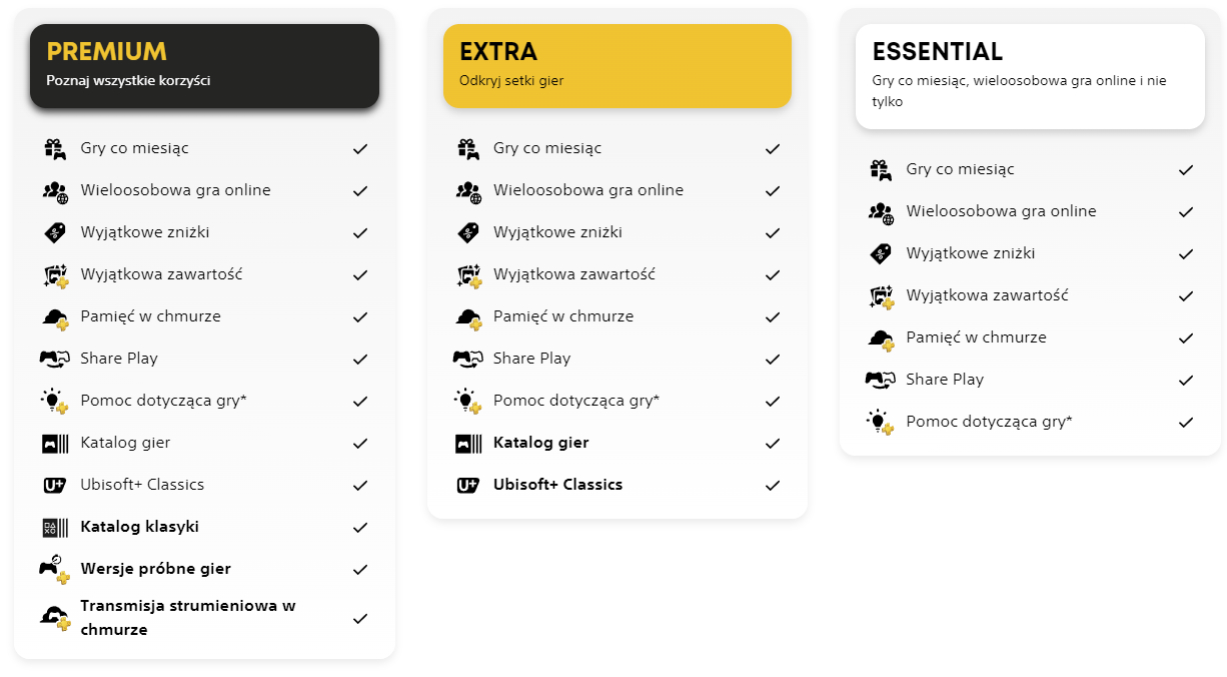Click the Pomoc dotycząca gry lightbulb icon in Premium
1227x677 pixels.
point(55,401)
